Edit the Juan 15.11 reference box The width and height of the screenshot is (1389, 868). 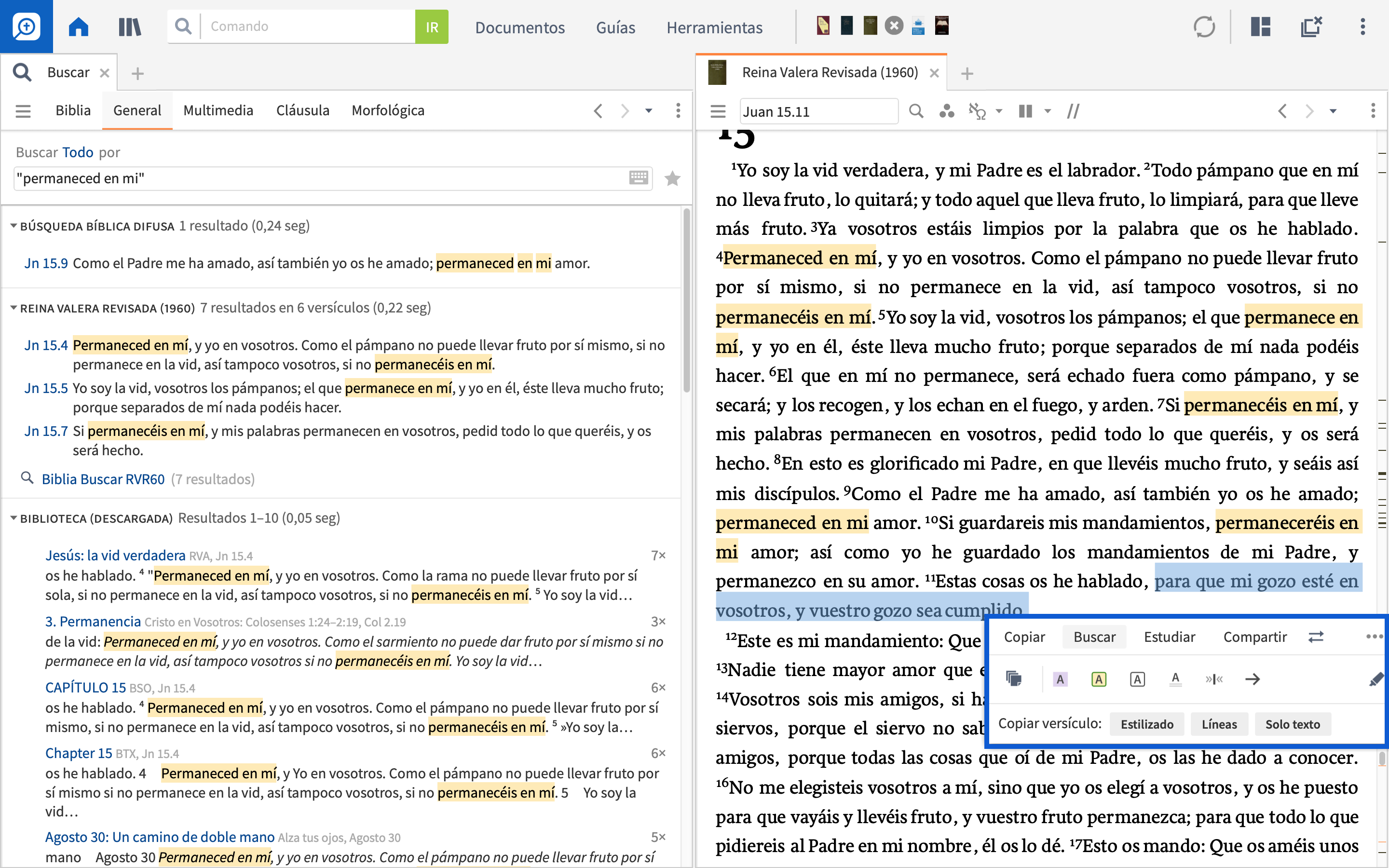818,111
